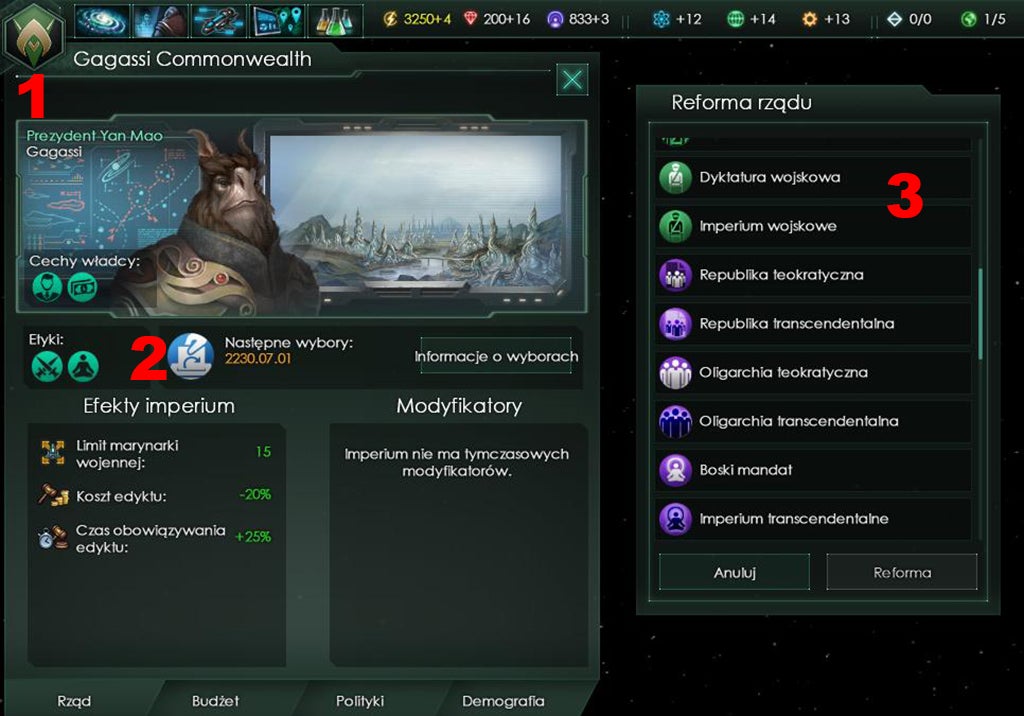Open the Demografia tab
Viewport: 1024px width, 716px height.
point(503,701)
